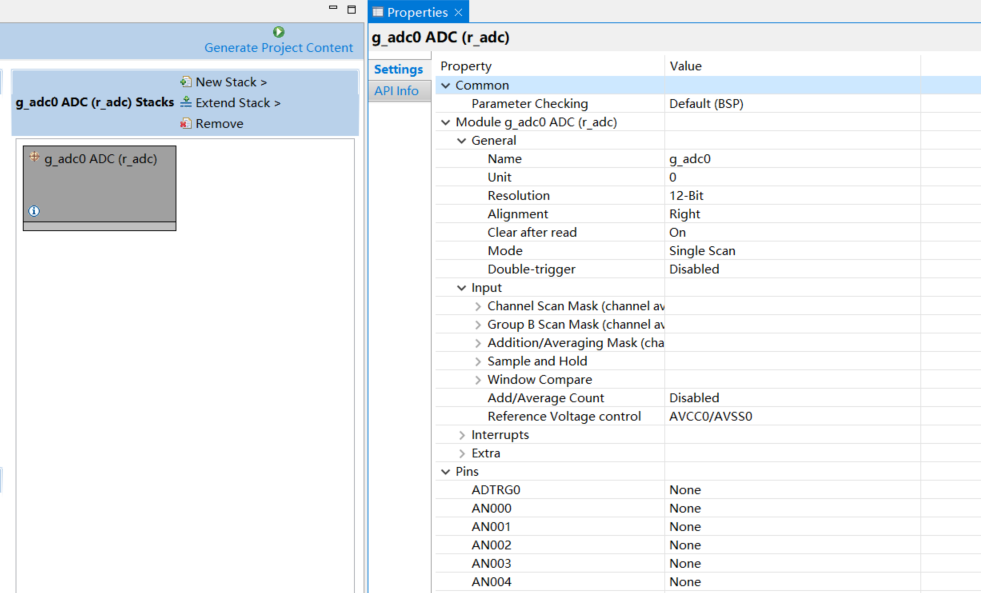Viewport: 981px width, 593px height.
Task: Close the Properties tab
Action: pyautogui.click(x=458, y=12)
